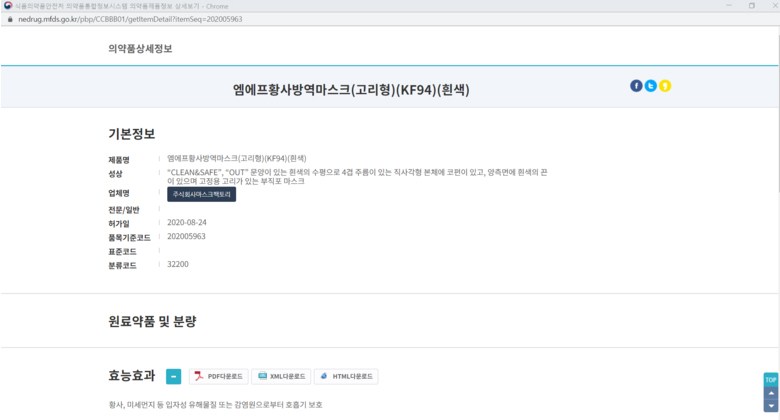The height and width of the screenshot is (420, 780).
Task: Download 효능효과 as XML (XML다운로드)
Action: [280, 377]
